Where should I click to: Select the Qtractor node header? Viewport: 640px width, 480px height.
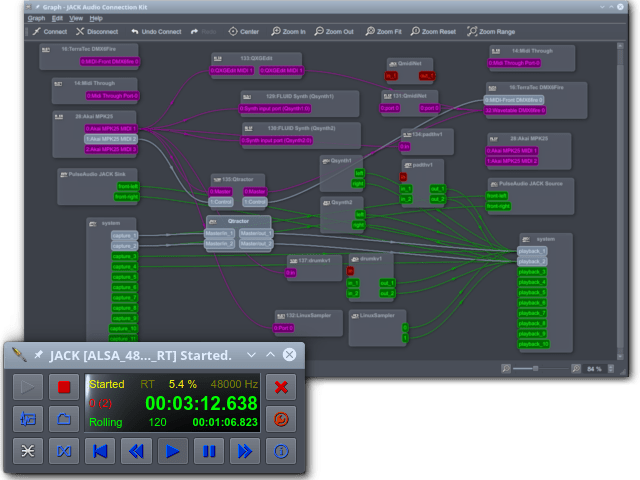pyautogui.click(x=238, y=221)
